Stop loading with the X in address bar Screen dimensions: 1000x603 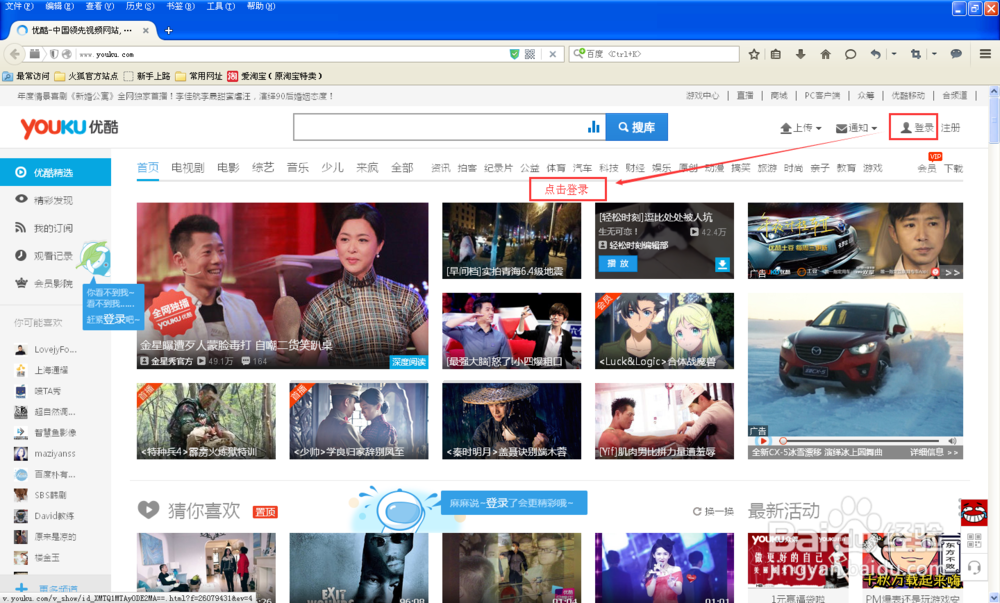tap(552, 54)
